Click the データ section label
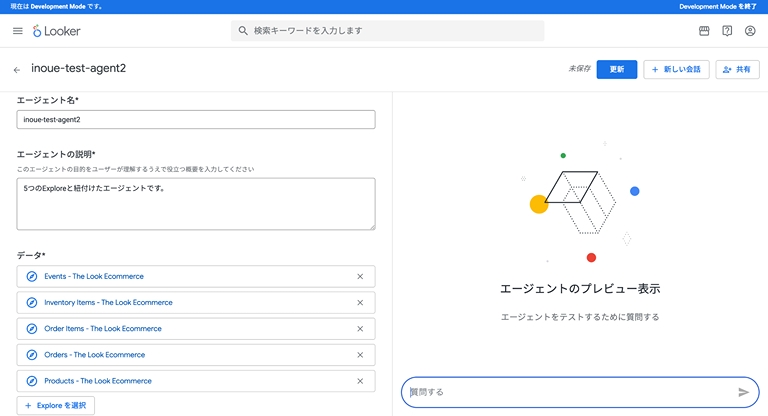768x416 pixels. [x=31, y=255]
